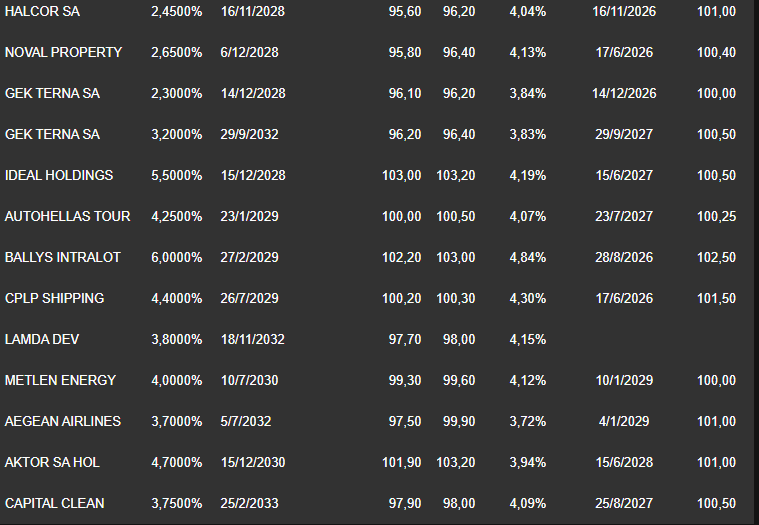Select the 4,84% yield value
Image resolution: width=759 pixels, height=525 pixels.
(528, 257)
